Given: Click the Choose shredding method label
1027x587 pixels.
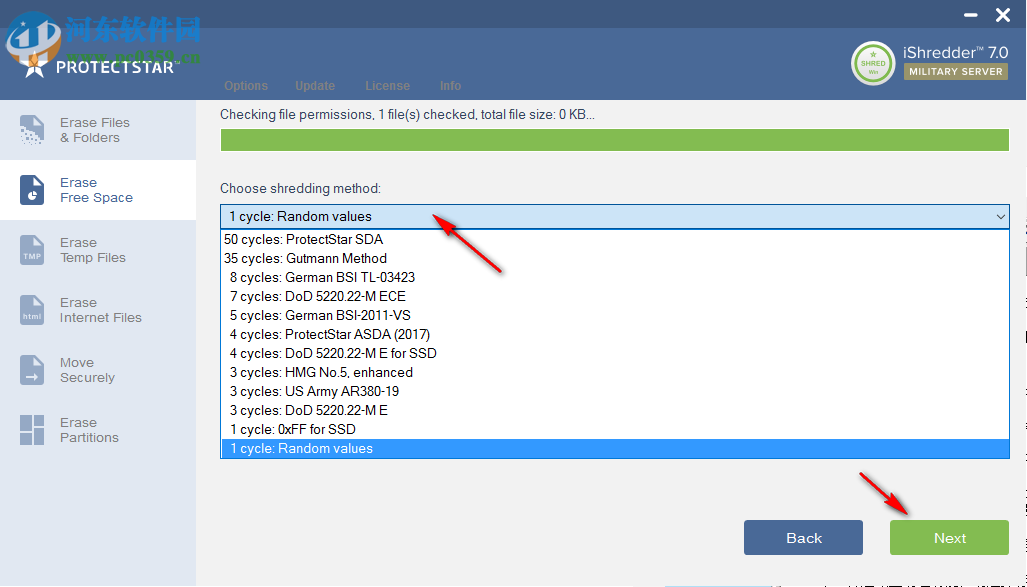Looking at the screenshot, I should (300, 189).
